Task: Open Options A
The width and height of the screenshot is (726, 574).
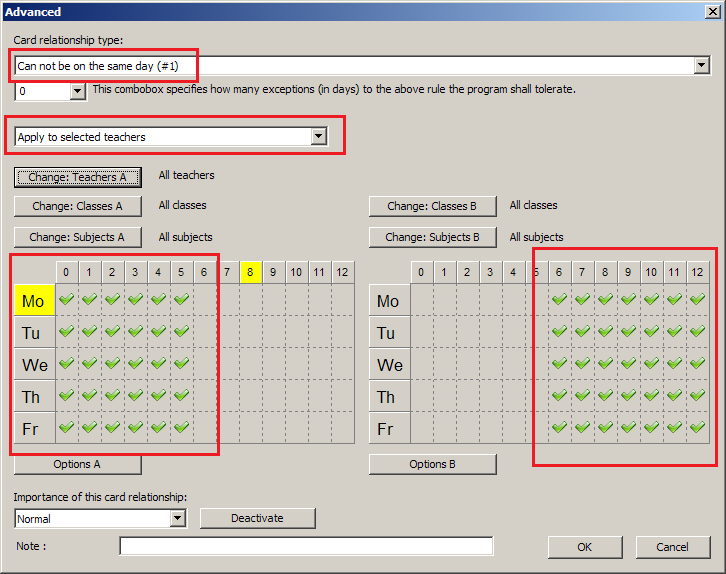Action: pyautogui.click(x=77, y=464)
